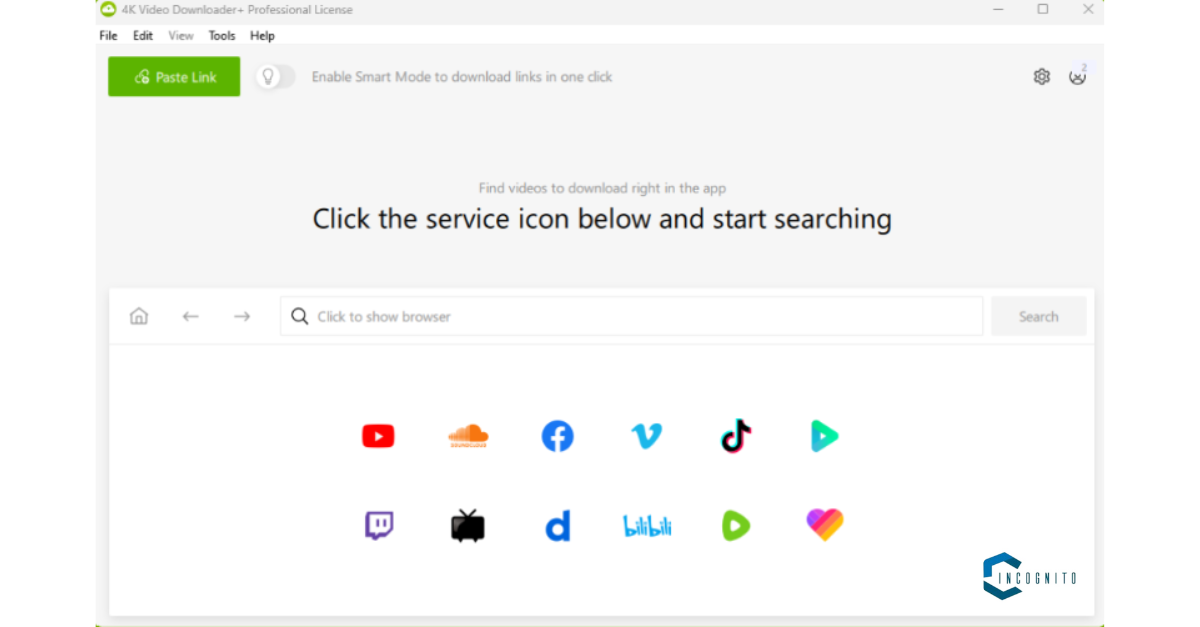
Task: Open the Facebook service icon
Action: pyautogui.click(x=558, y=436)
